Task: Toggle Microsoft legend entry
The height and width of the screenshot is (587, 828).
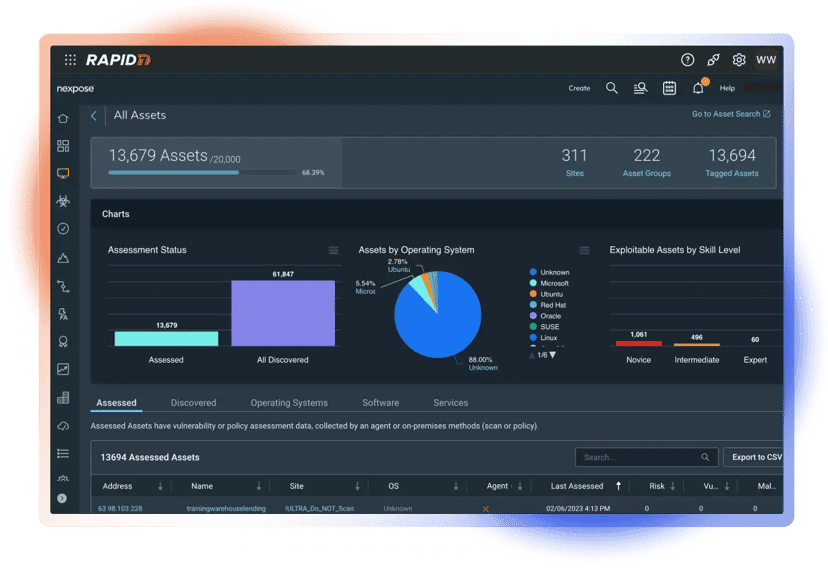Action: point(549,283)
